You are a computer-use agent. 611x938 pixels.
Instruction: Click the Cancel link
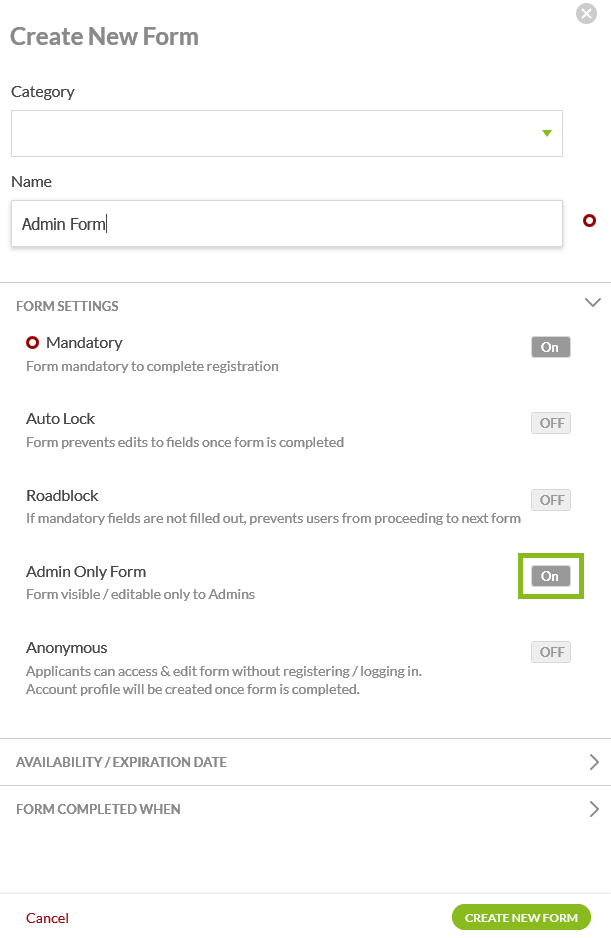47,918
